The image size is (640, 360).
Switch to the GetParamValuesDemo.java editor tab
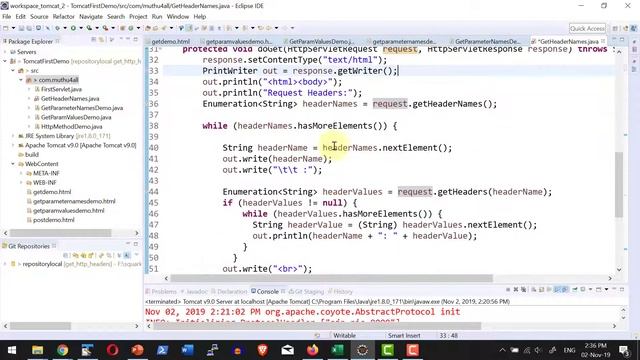(321, 42)
